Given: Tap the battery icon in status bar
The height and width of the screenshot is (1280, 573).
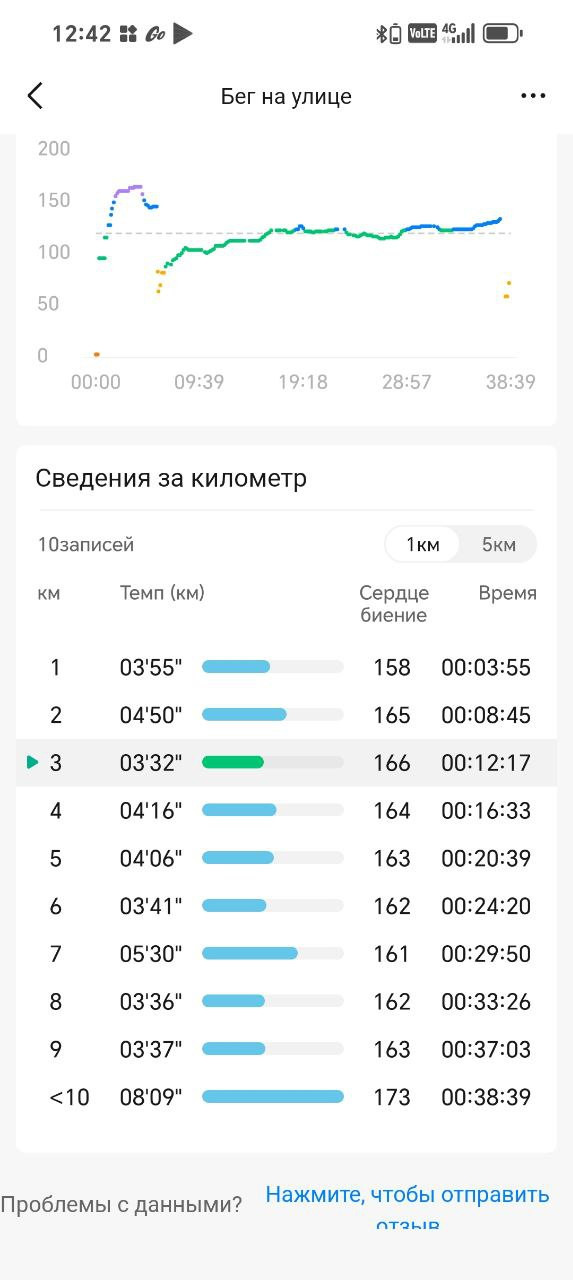Looking at the screenshot, I should click(x=502, y=33).
